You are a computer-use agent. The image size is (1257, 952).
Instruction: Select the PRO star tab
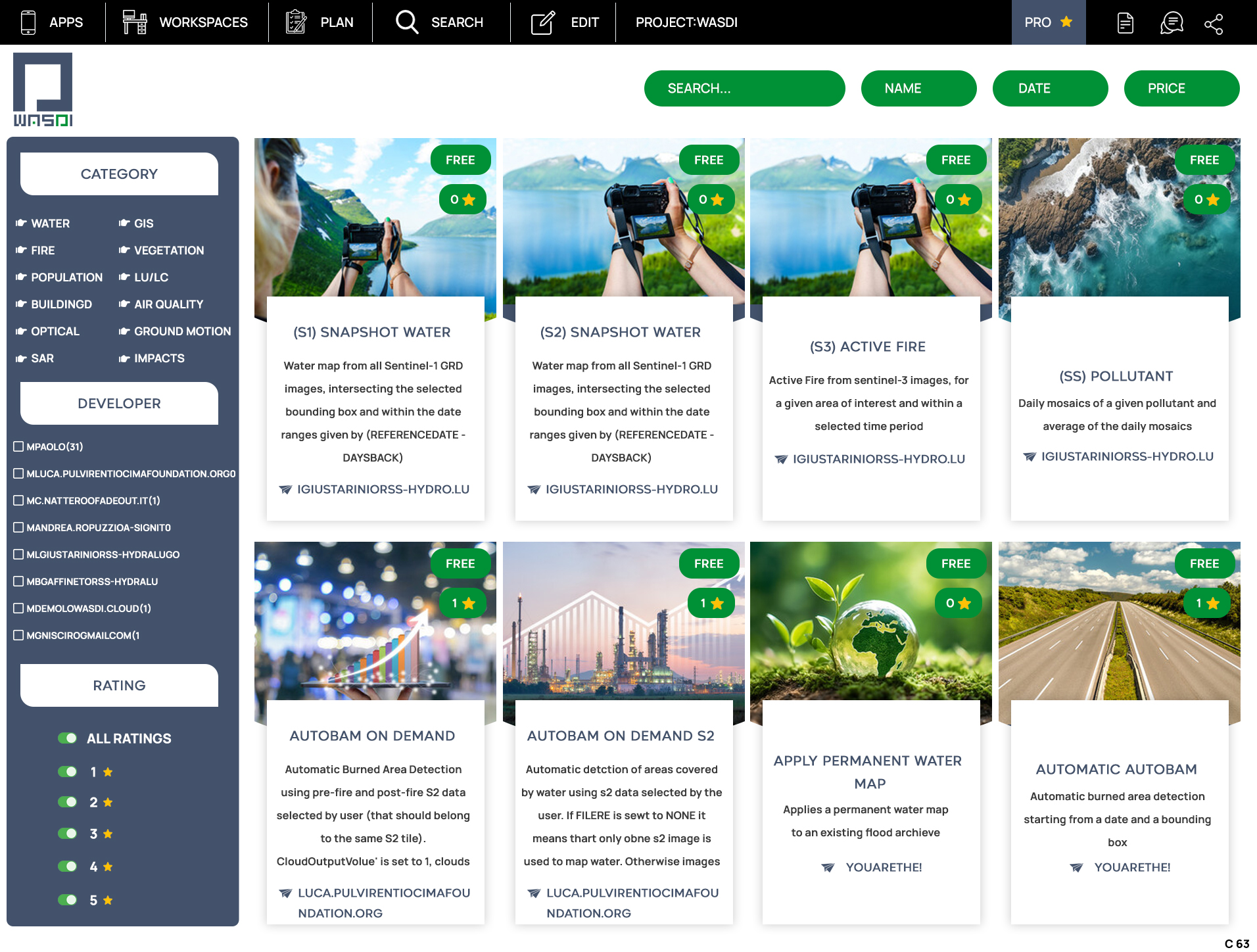(1048, 22)
